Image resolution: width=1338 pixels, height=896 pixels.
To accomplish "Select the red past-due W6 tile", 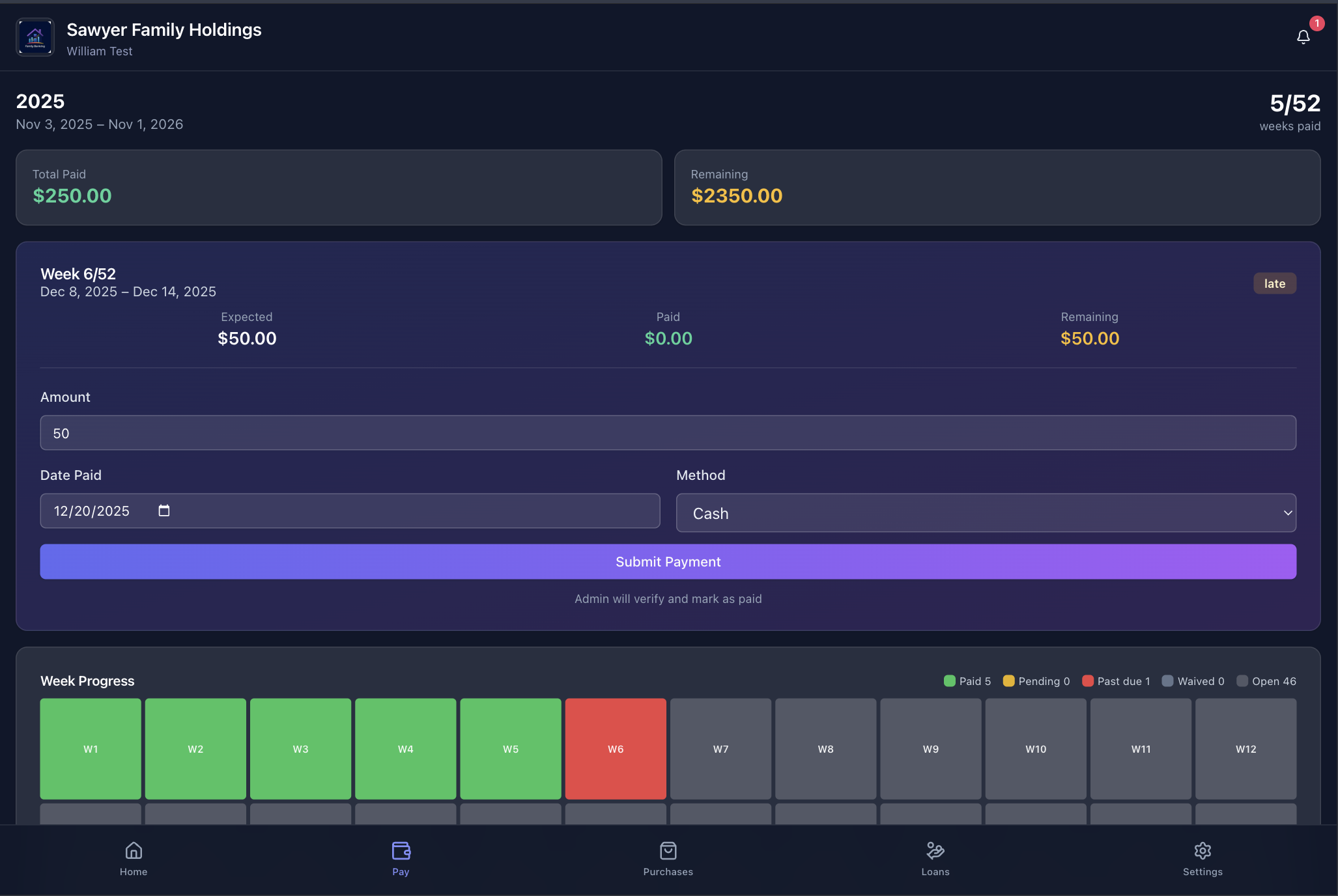I will 616,749.
